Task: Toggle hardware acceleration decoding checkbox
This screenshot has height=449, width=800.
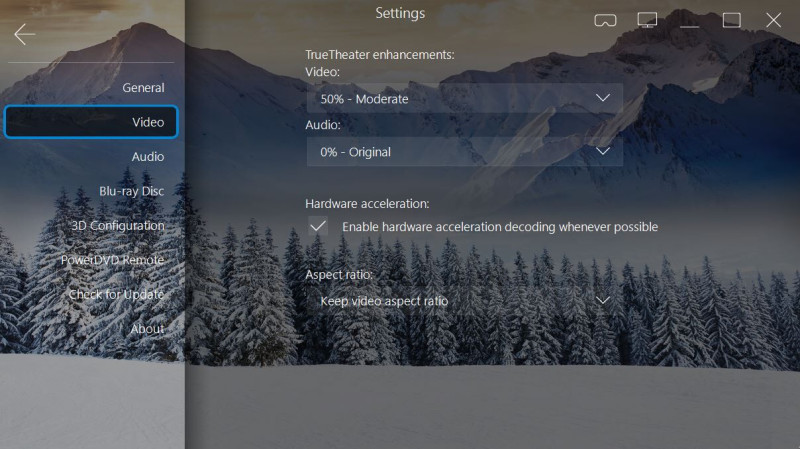Action: point(318,226)
